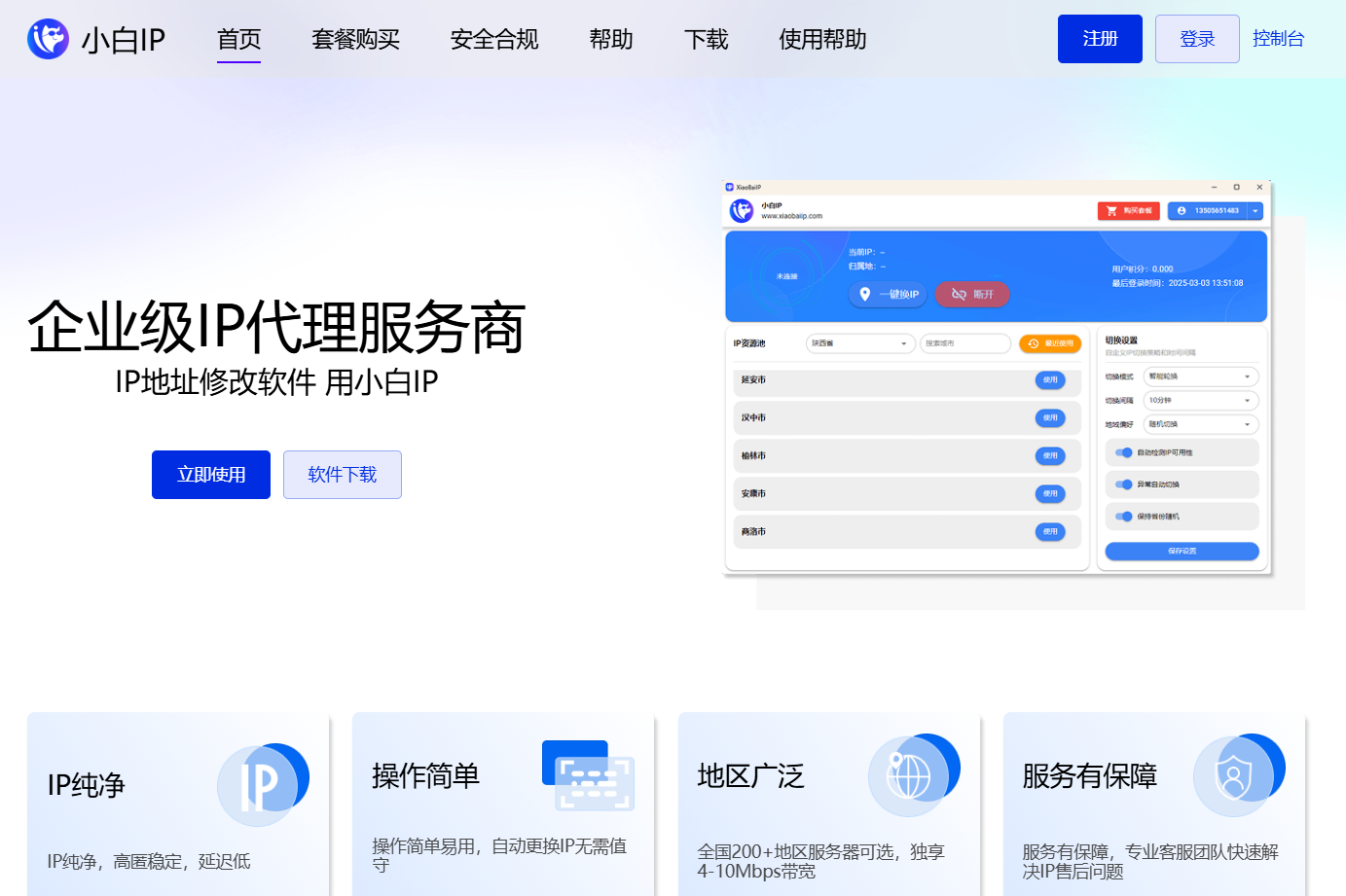The image size is (1346, 896).
Task: Click the 小白IP fox logo in header
Action: pyautogui.click(x=48, y=39)
